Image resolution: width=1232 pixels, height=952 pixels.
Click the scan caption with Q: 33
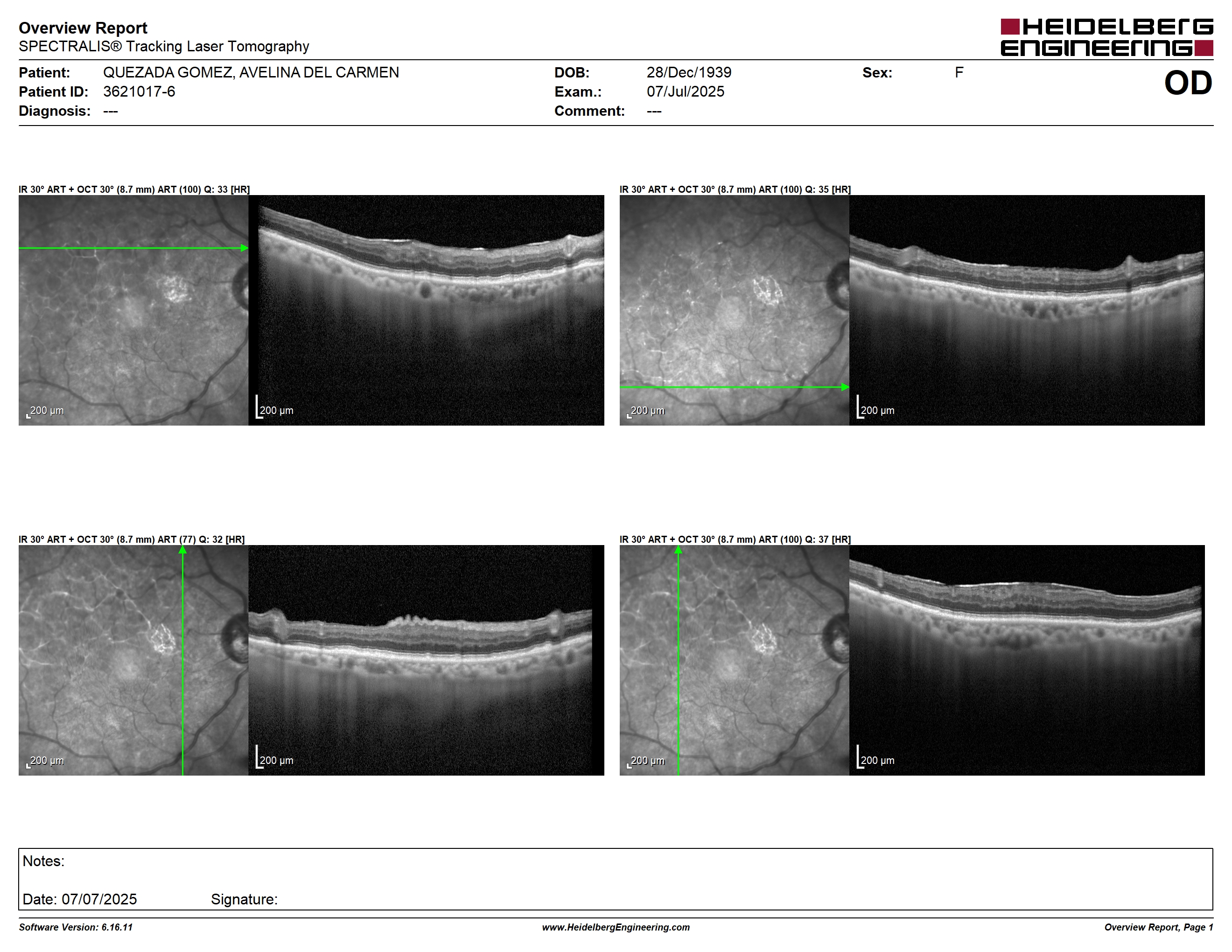click(134, 189)
